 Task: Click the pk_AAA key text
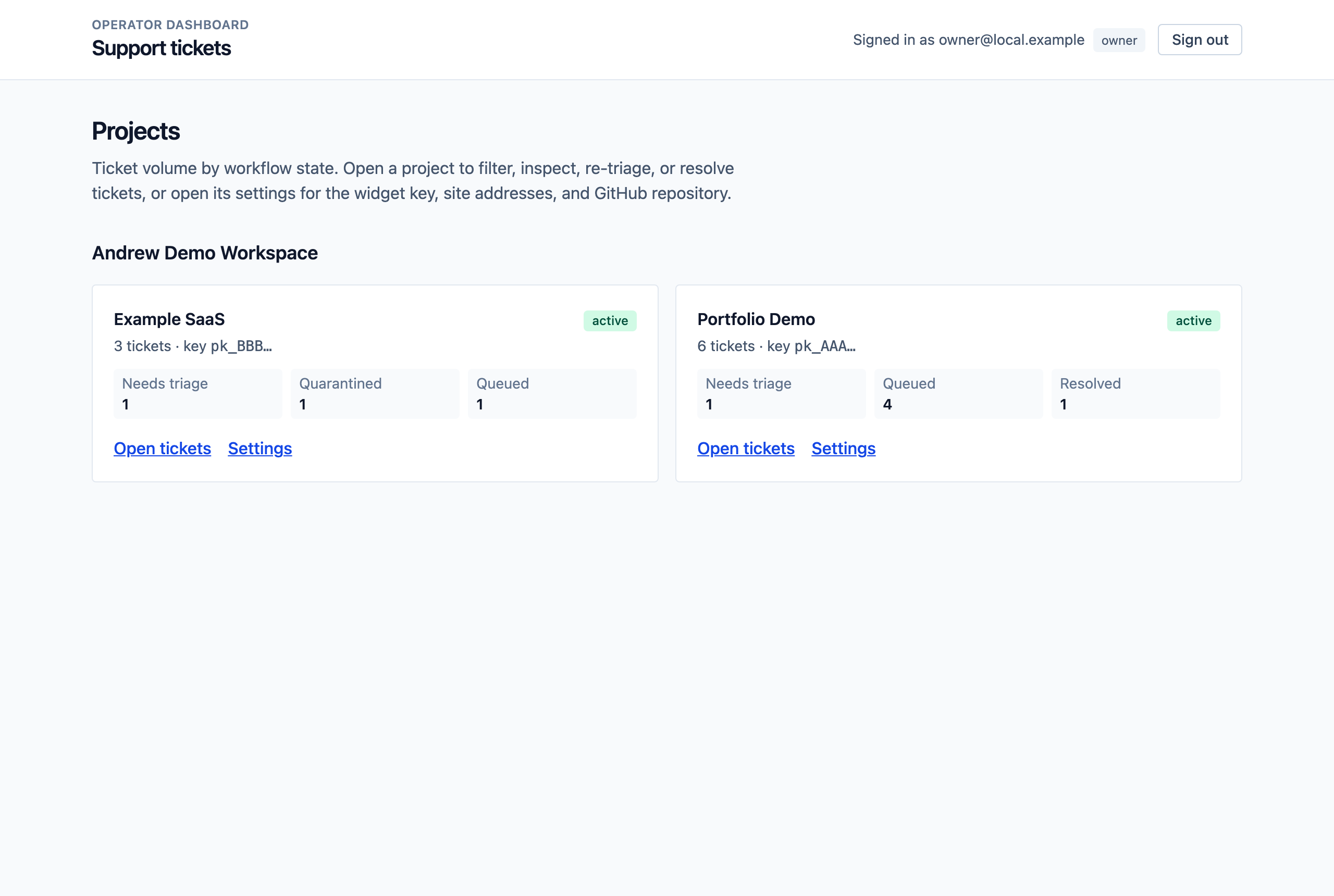(825, 346)
